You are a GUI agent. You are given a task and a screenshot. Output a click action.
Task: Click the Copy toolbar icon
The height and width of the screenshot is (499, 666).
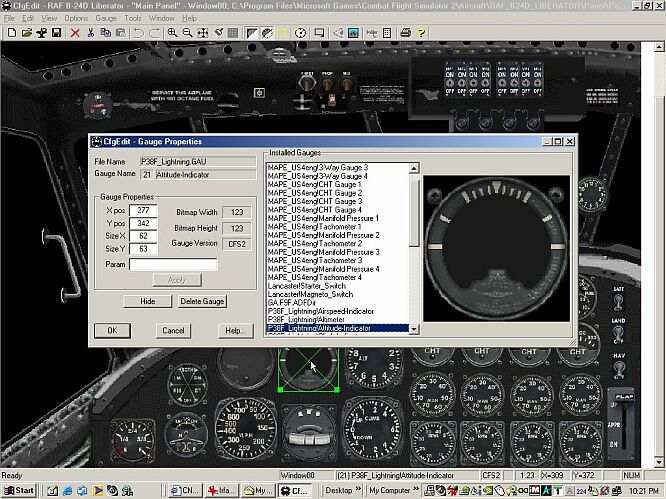[x=105, y=33]
